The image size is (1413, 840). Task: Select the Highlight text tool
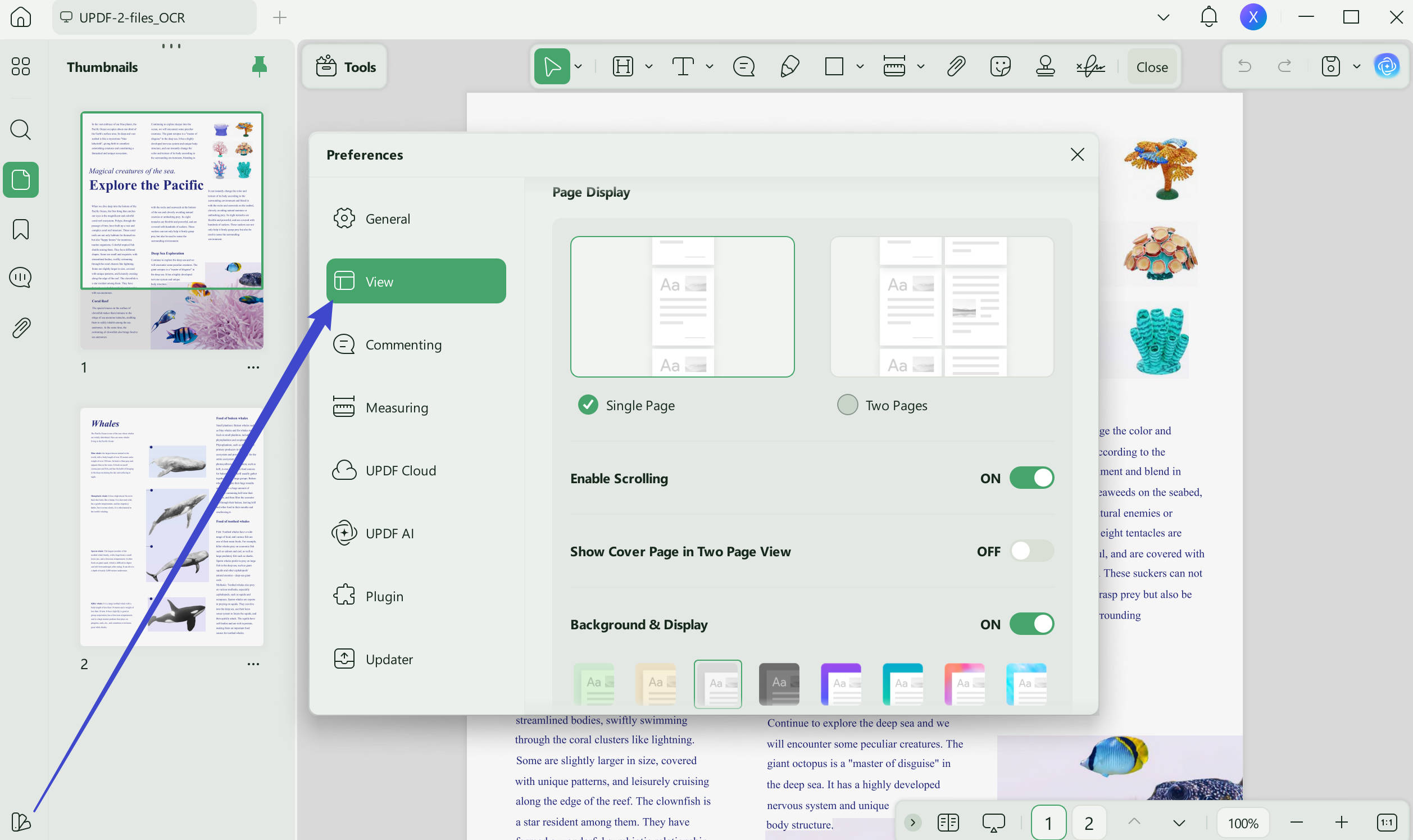(x=623, y=67)
